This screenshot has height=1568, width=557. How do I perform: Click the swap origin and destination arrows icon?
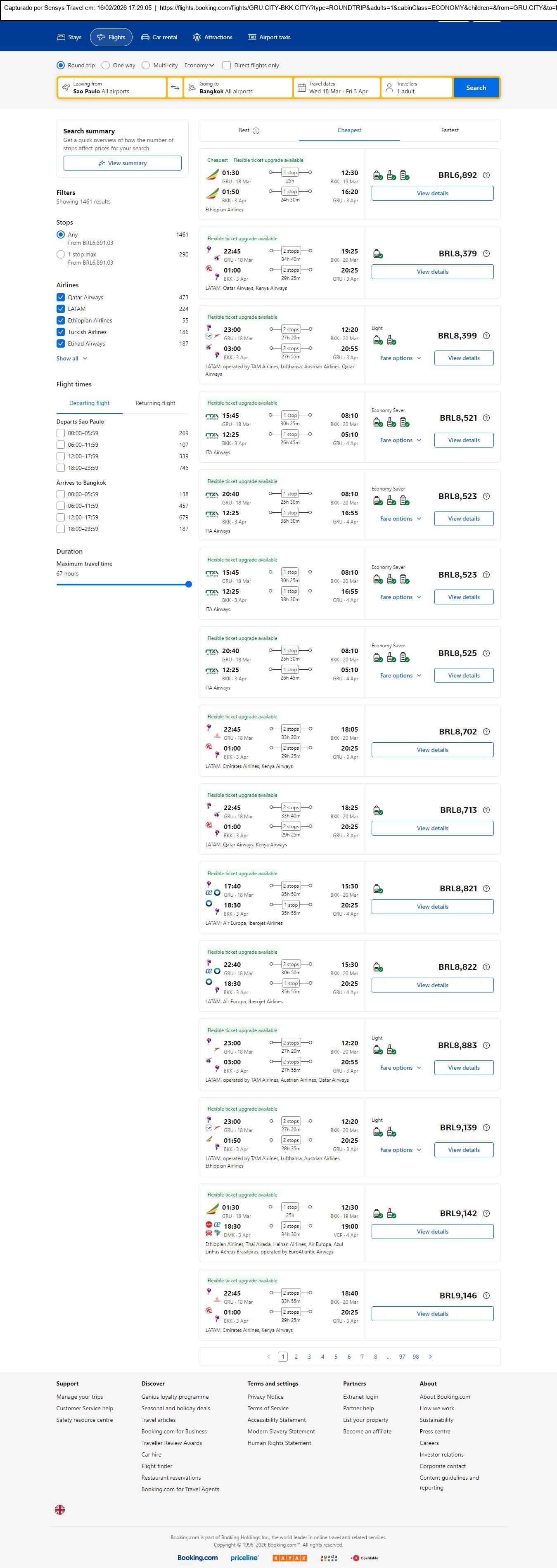175,88
